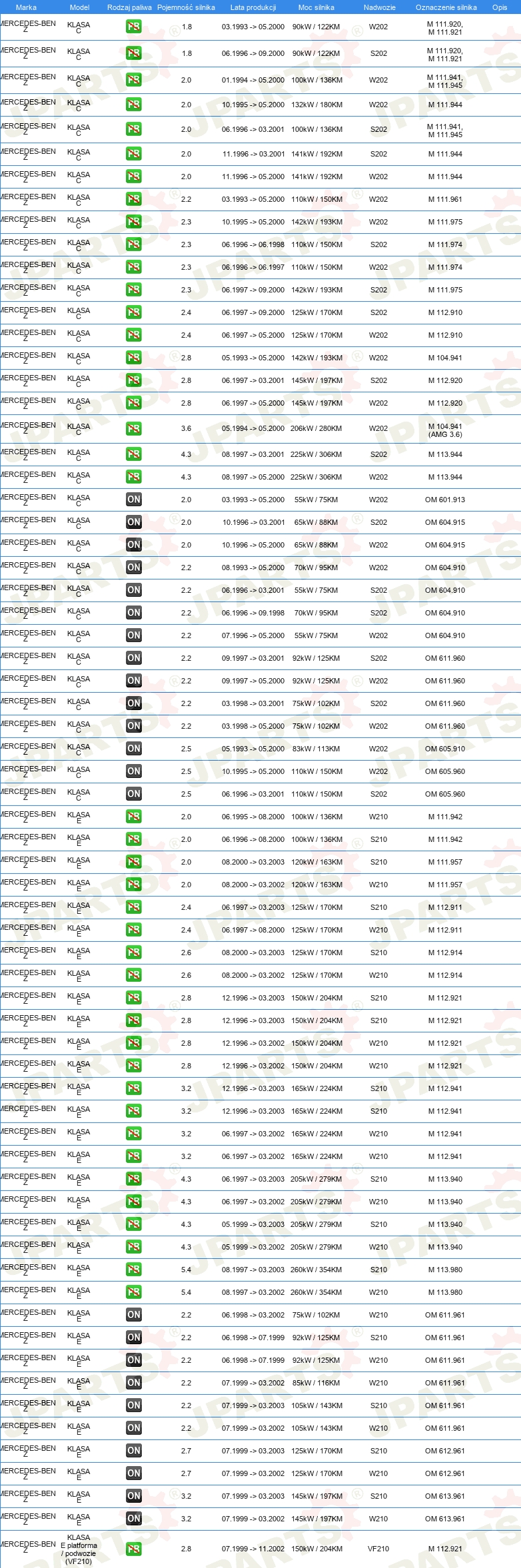Screen dimensions: 521x1568
Task: Click the PB icon for the M 112.910 S202 row
Action: coord(134,312)
